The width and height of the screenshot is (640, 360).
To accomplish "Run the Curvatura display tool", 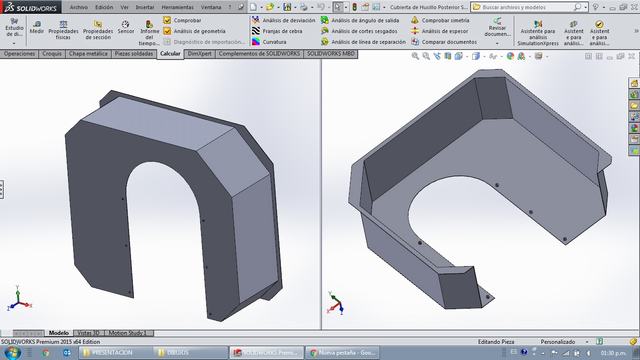I will tap(269, 42).
